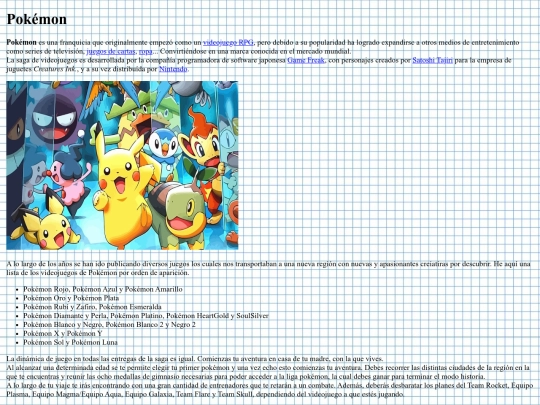Click the line starting 'La dinámica de juego'

[195, 359]
